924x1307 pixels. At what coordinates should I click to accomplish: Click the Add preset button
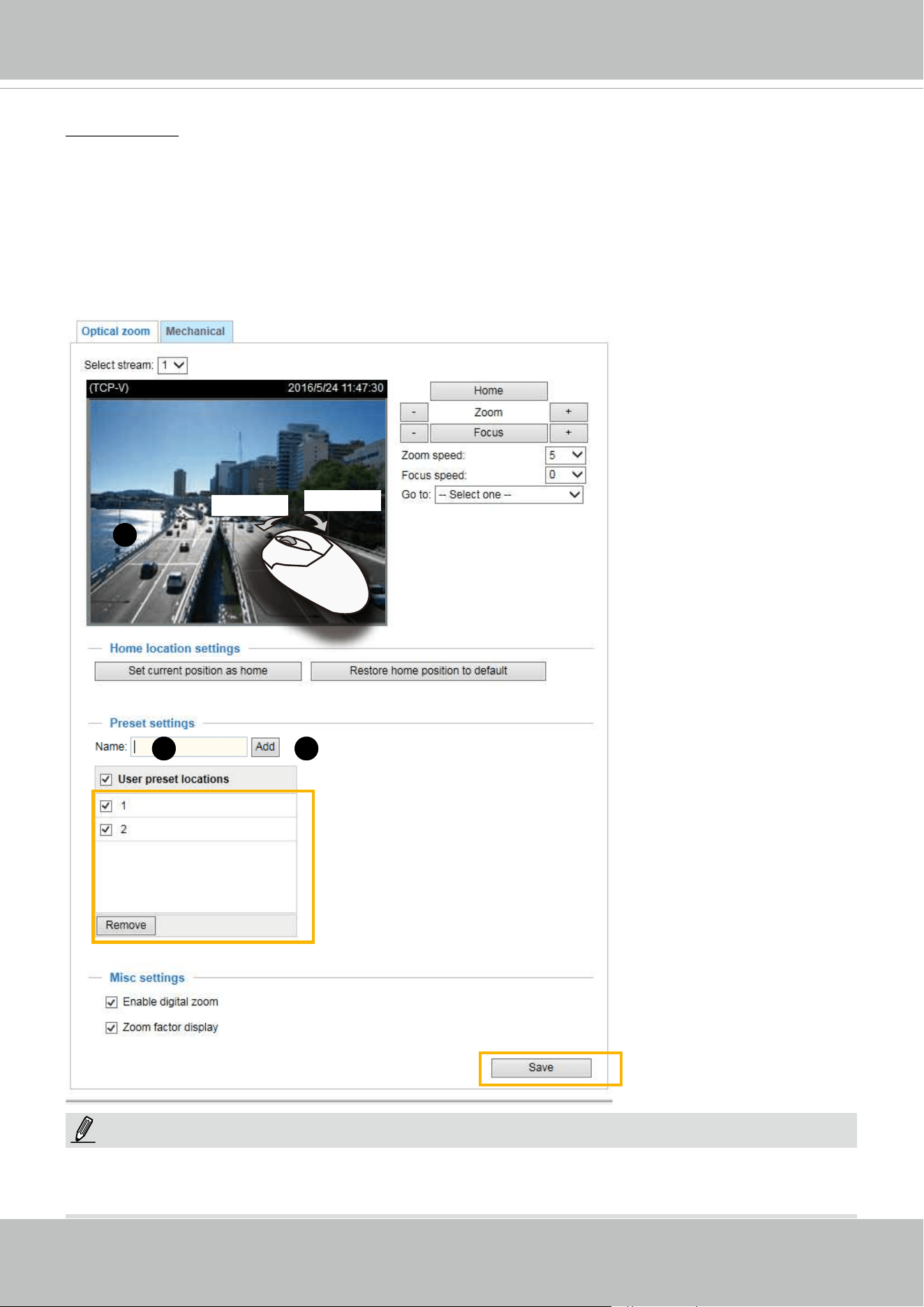coord(265,747)
